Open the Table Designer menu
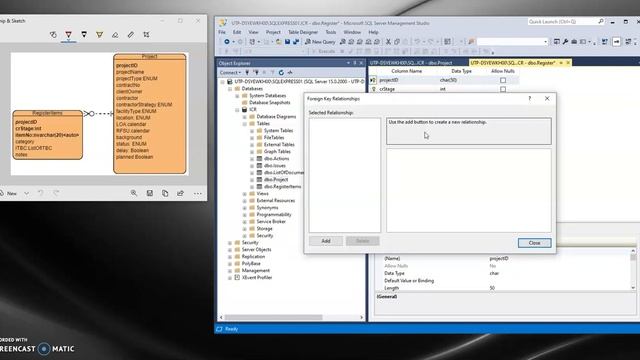Viewport: 640px width, 360px height. click(303, 32)
